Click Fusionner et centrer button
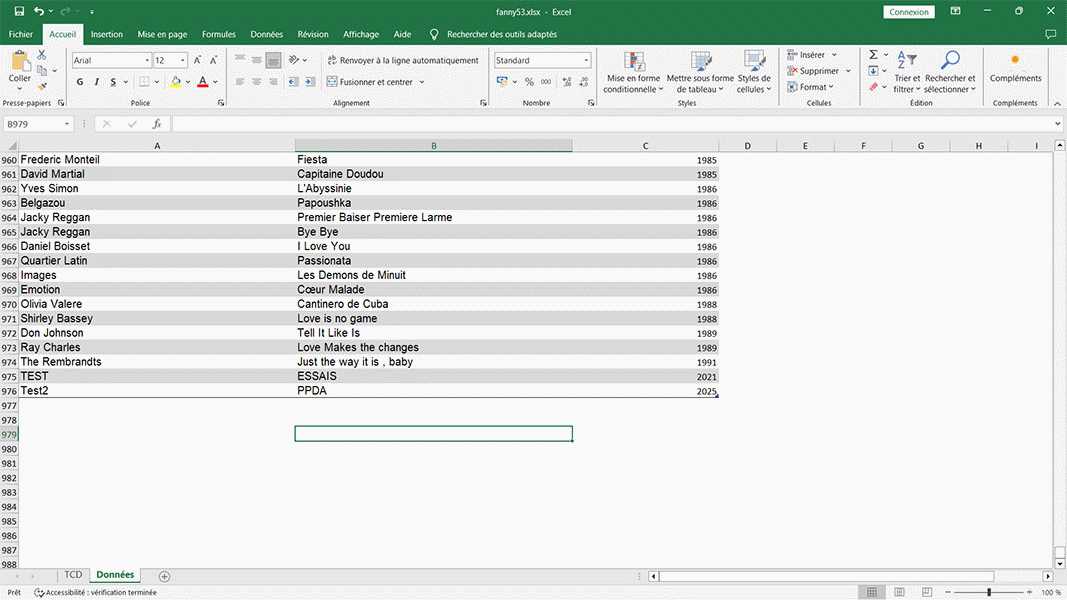This screenshot has height=600, width=1067. point(375,82)
